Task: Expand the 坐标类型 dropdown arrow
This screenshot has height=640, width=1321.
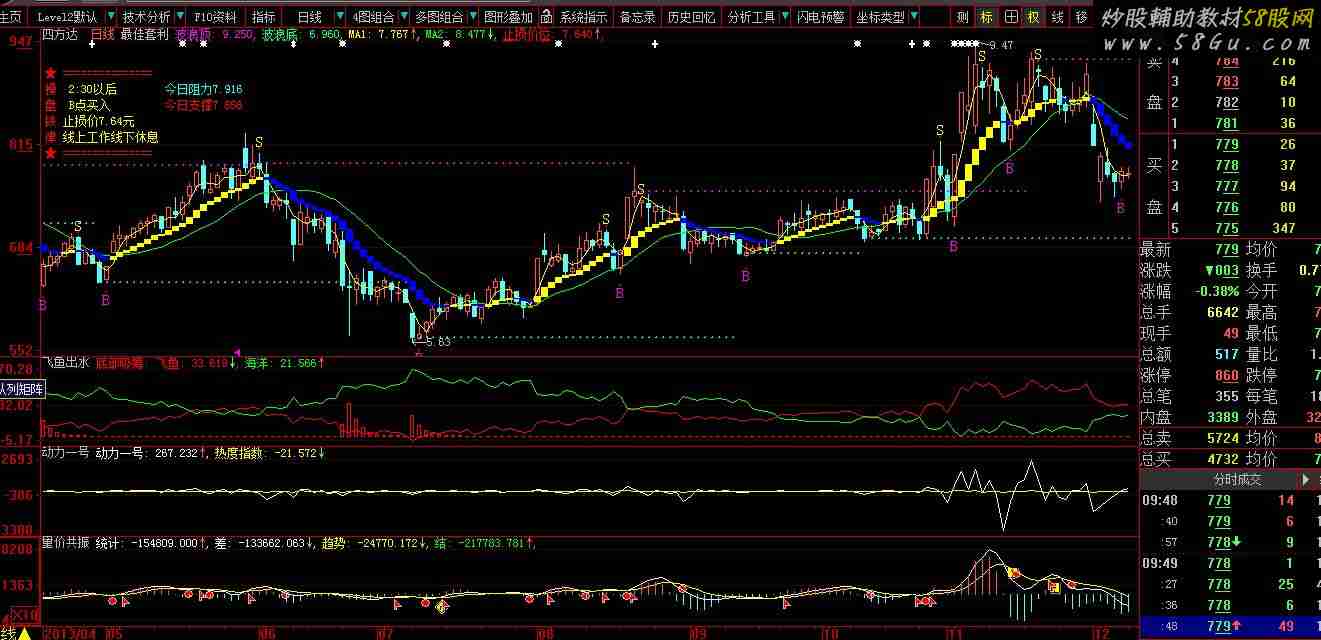Action: click(913, 17)
